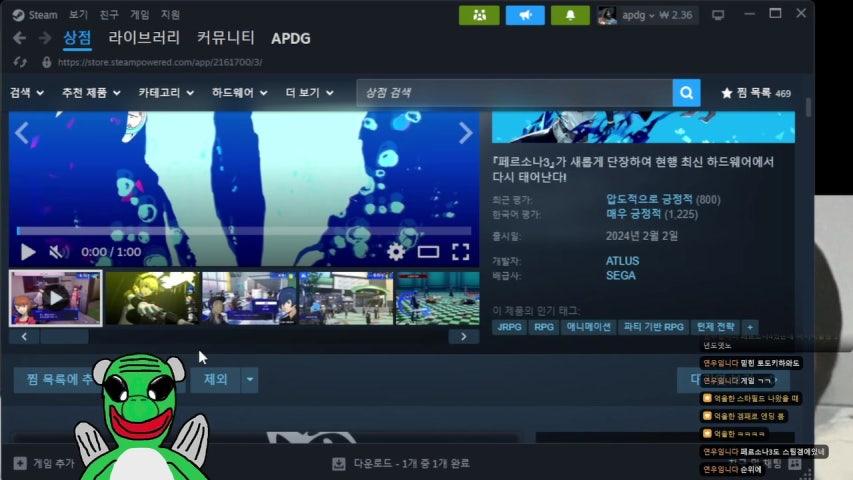Open the 게임 menu

tap(139, 15)
